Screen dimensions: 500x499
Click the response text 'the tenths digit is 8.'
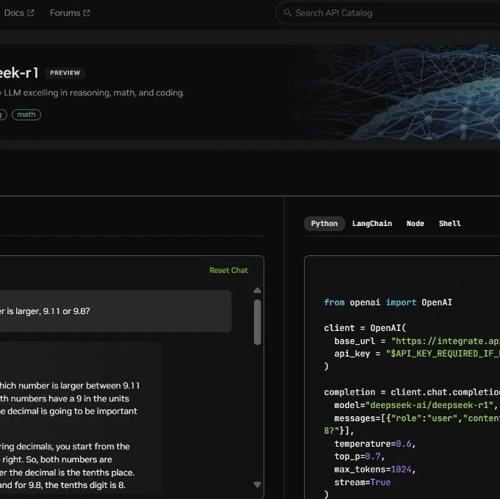[85, 485]
